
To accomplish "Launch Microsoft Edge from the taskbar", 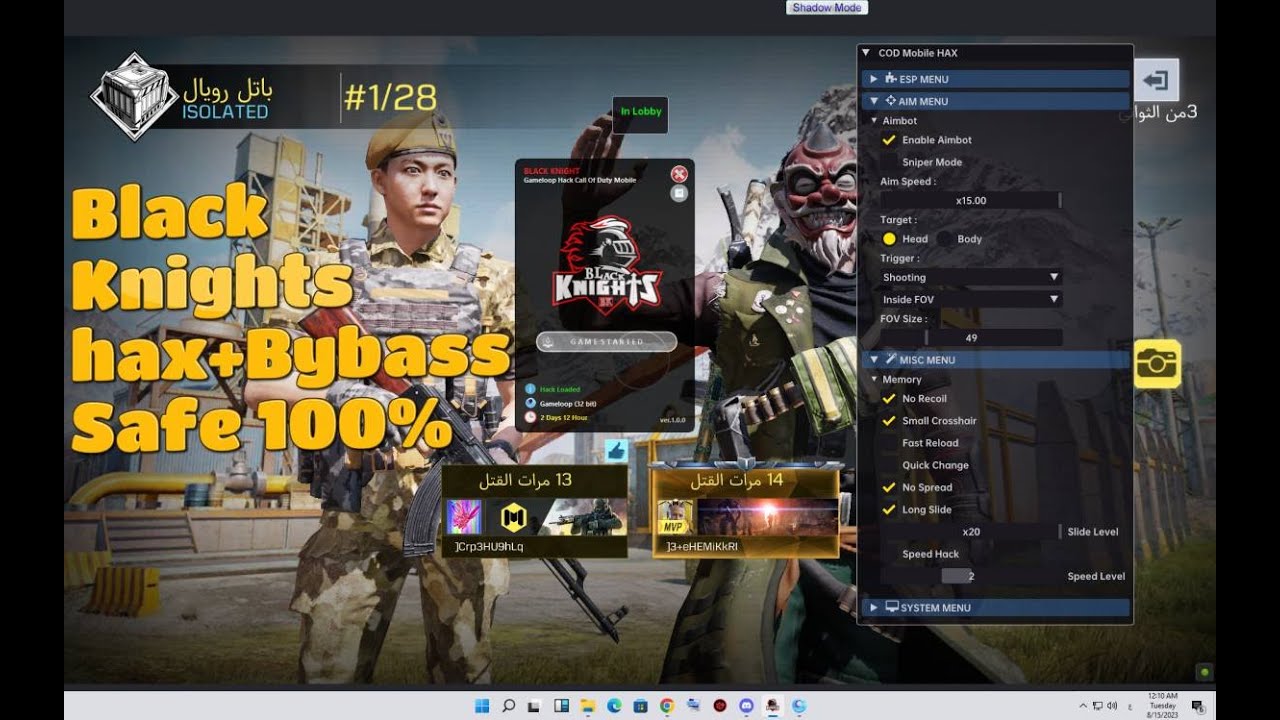I will point(614,706).
